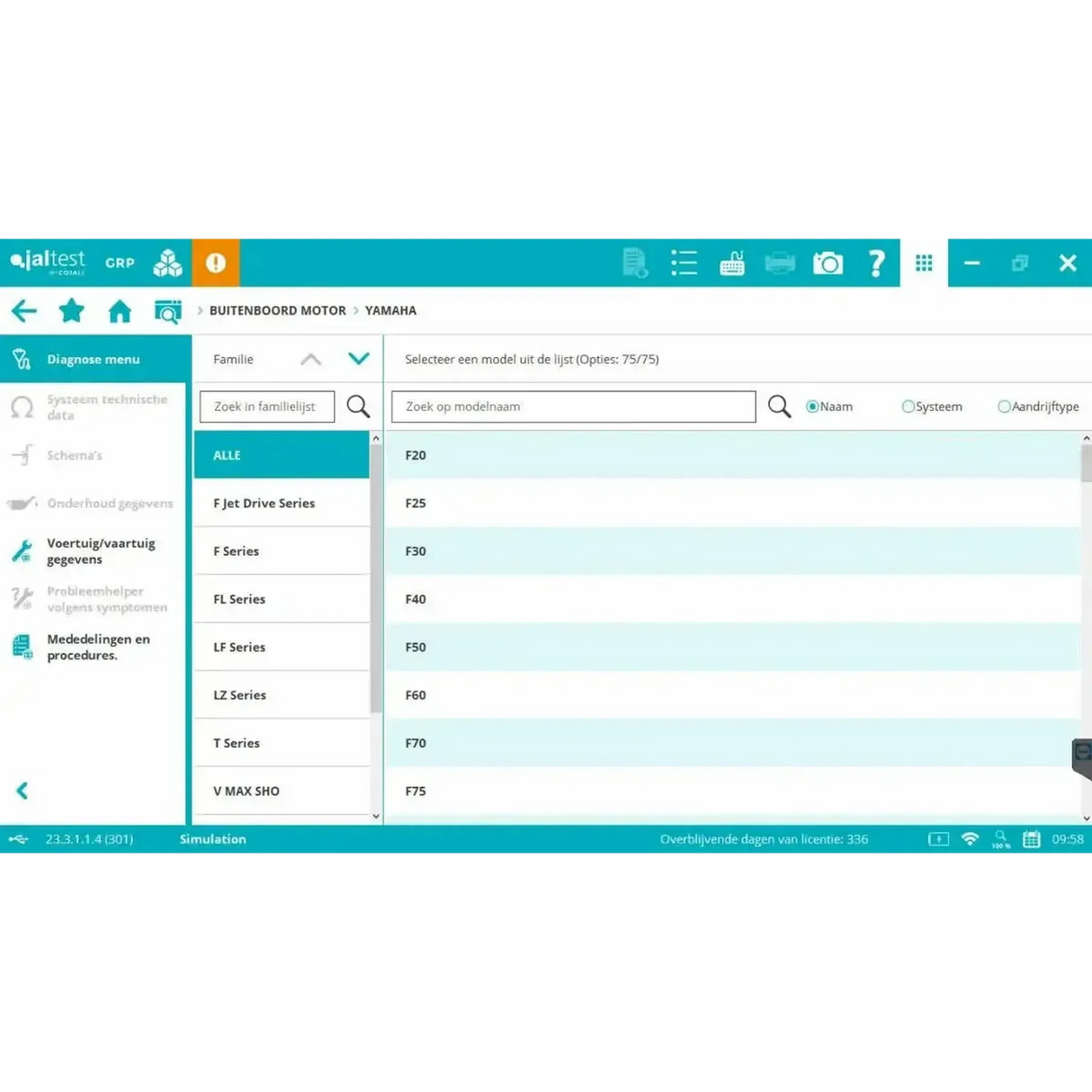Show the on-screen keyboard
The image size is (1092, 1092).
tap(732, 263)
